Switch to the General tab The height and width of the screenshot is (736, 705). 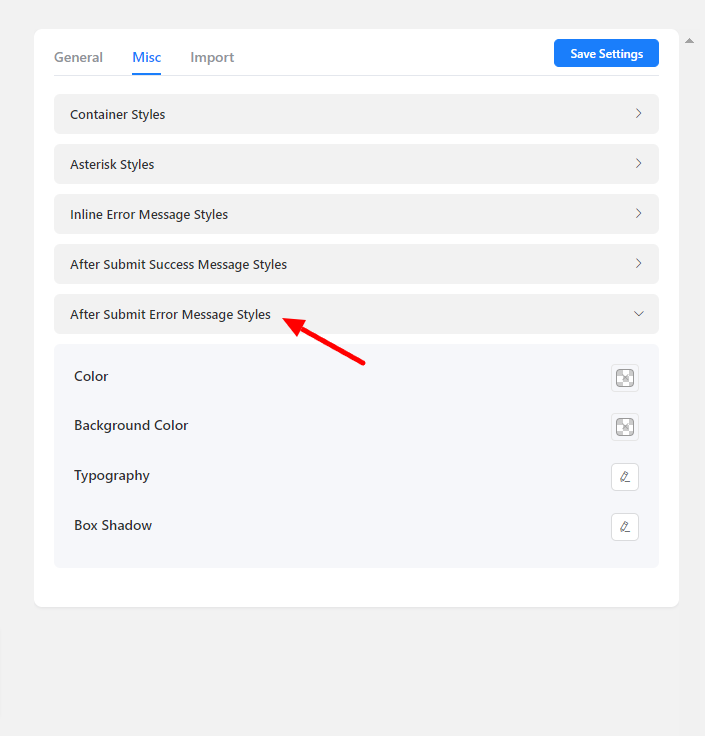78,57
